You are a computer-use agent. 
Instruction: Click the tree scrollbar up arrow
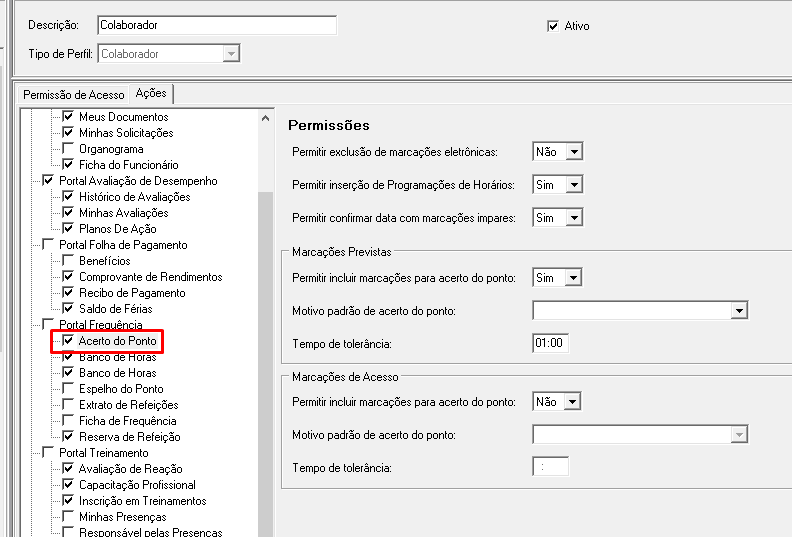coord(266,118)
